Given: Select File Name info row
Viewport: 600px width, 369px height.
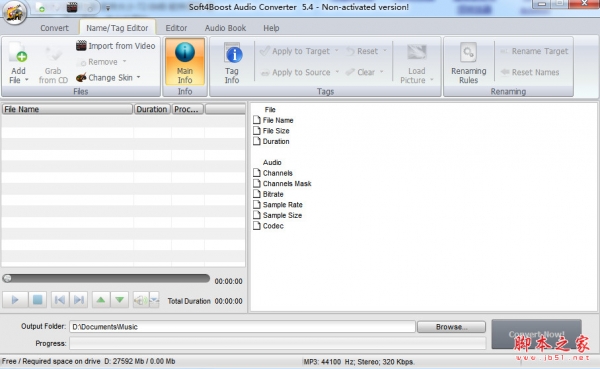Looking at the screenshot, I should [273, 120].
